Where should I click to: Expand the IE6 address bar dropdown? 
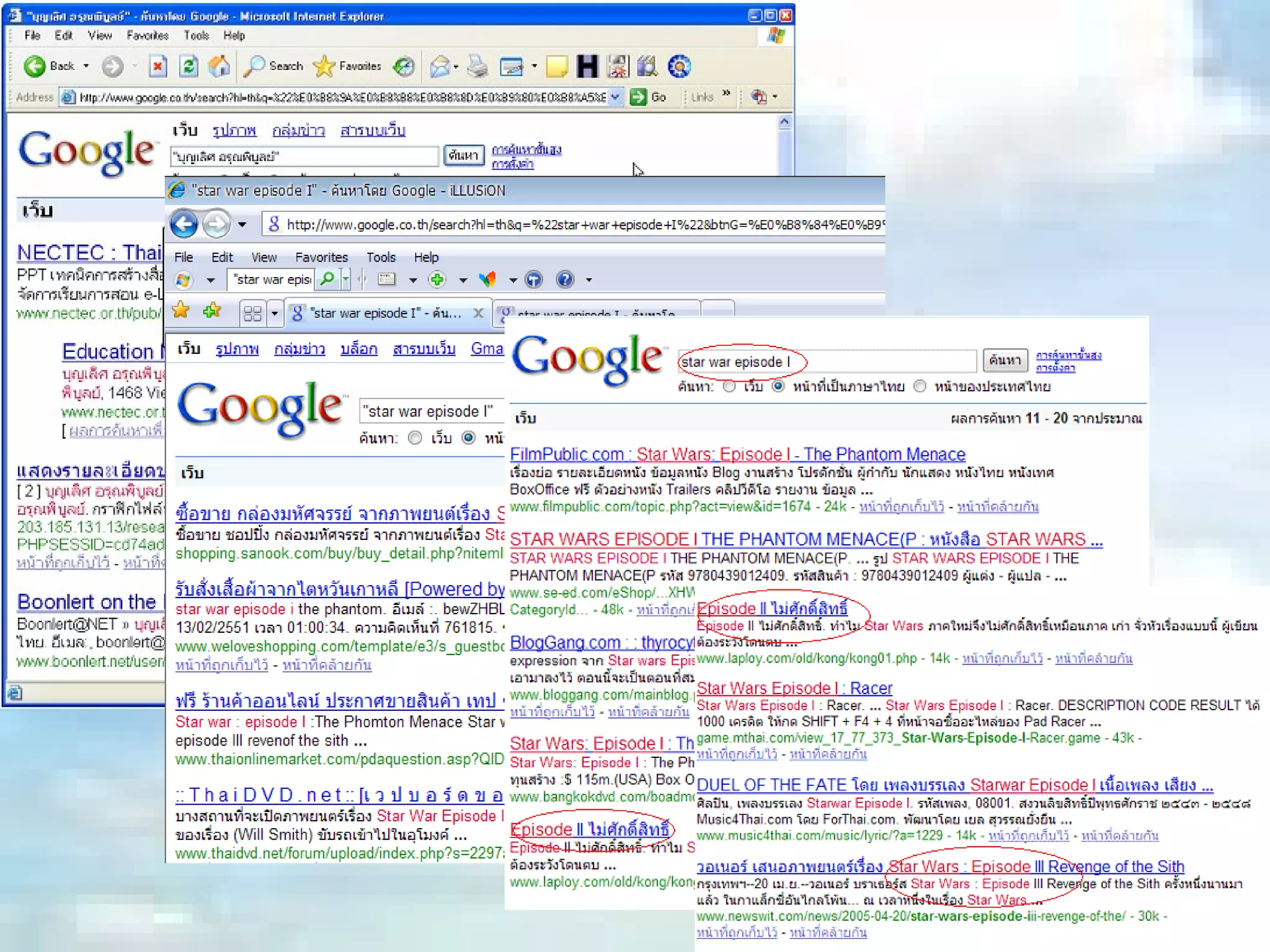click(615, 97)
